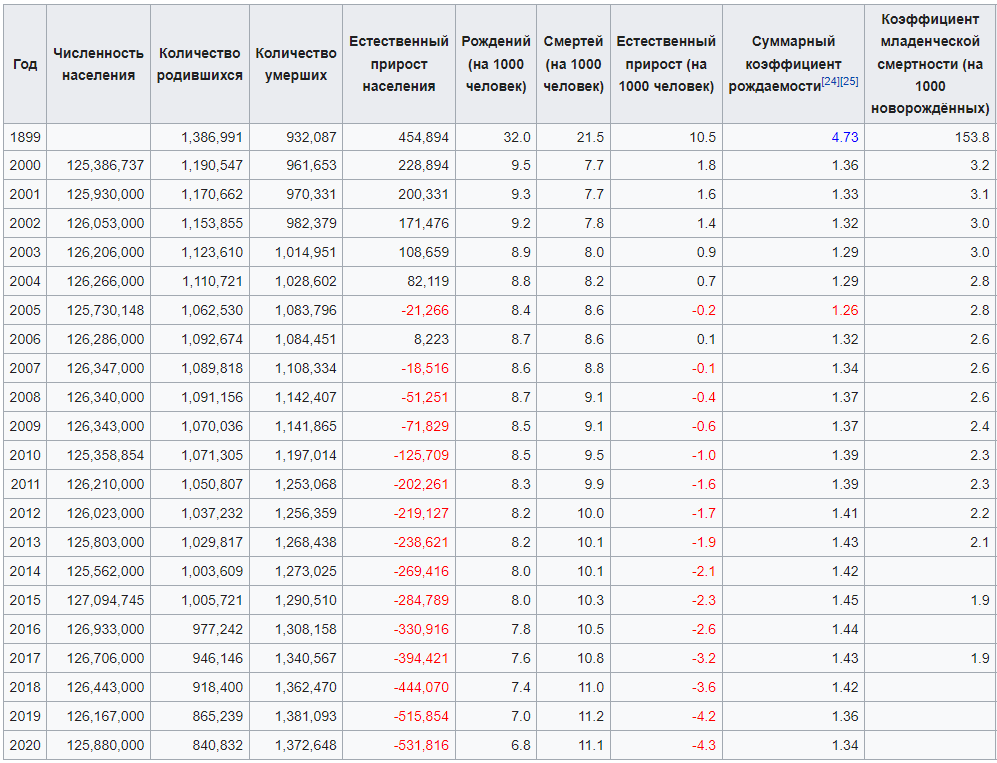Click deaths value 1,142,407

click(306, 397)
